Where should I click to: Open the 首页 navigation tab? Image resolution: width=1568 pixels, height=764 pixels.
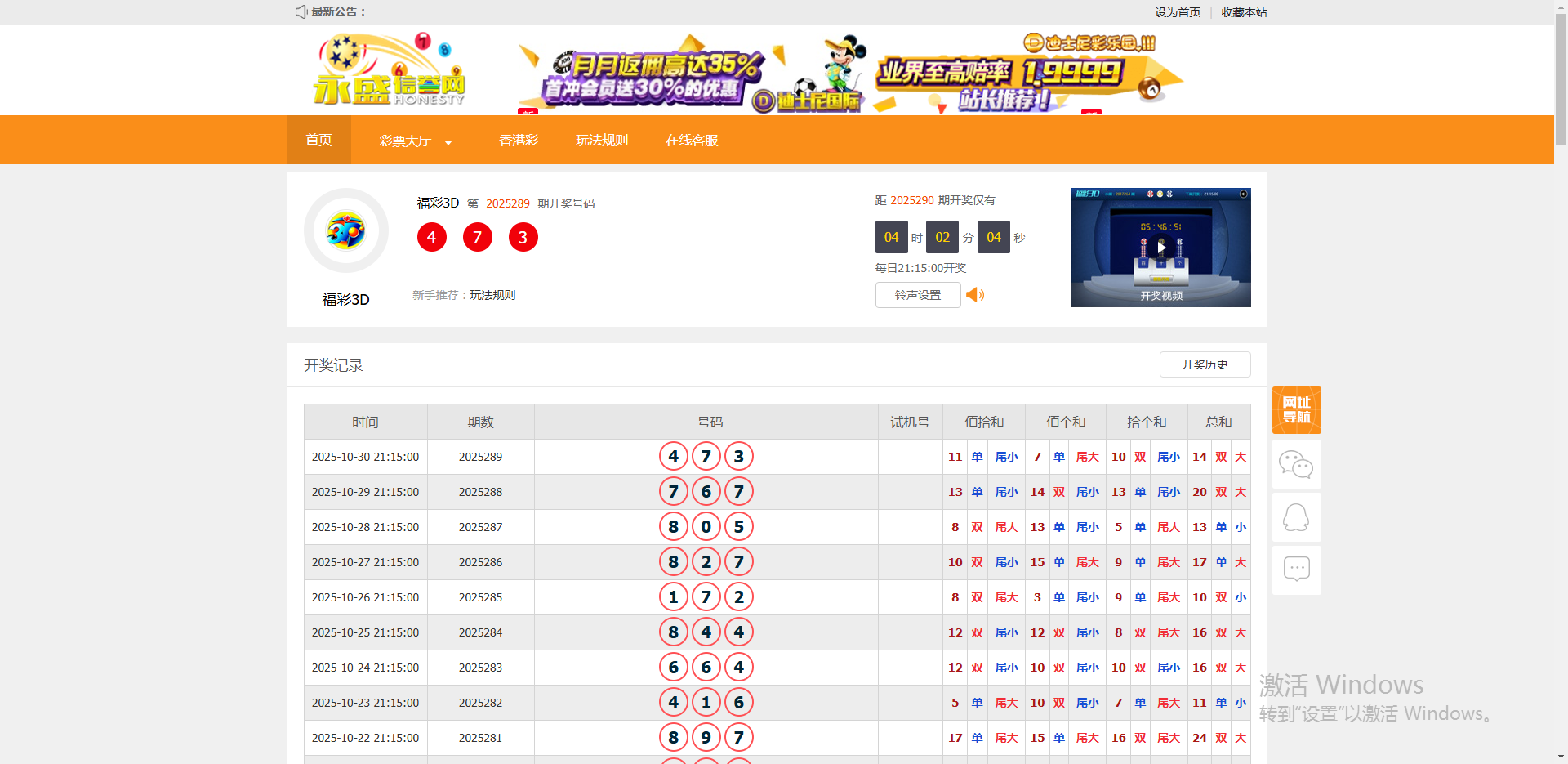pyautogui.click(x=318, y=141)
